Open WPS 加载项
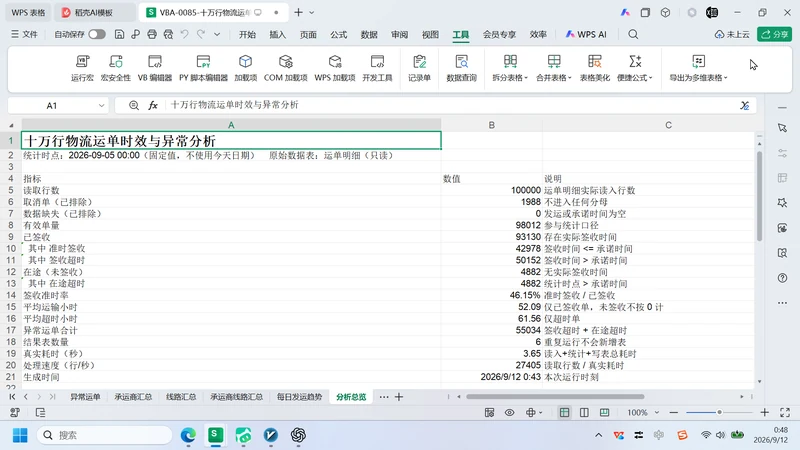800x450 pixels. click(335, 68)
